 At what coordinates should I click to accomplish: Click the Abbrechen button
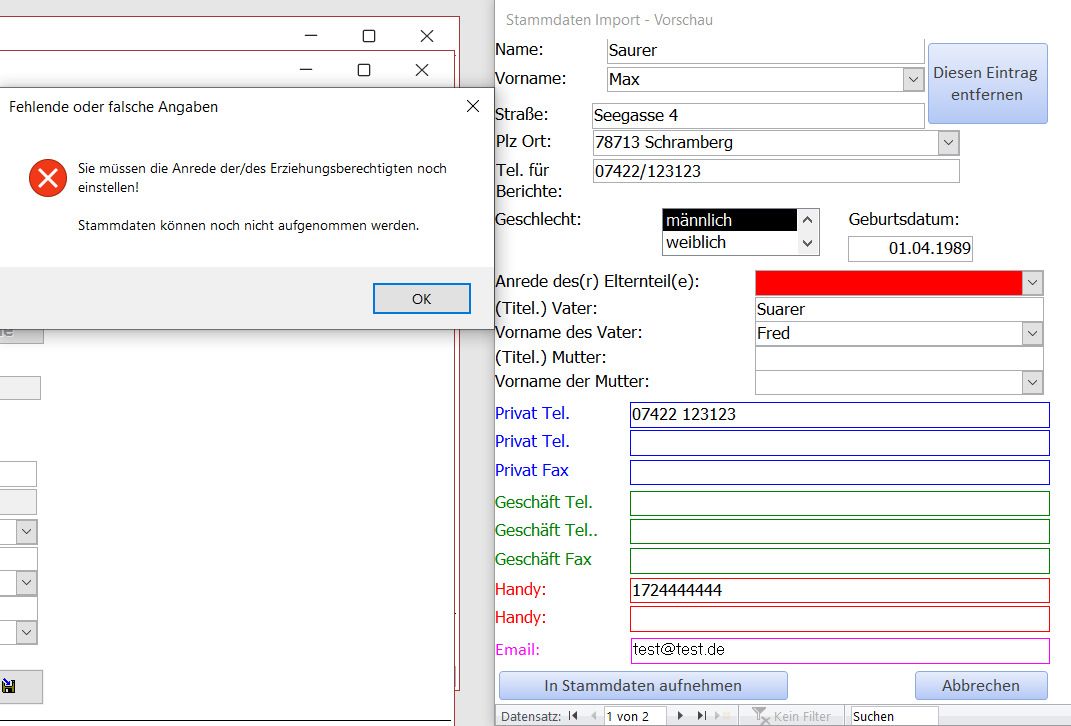coord(980,685)
